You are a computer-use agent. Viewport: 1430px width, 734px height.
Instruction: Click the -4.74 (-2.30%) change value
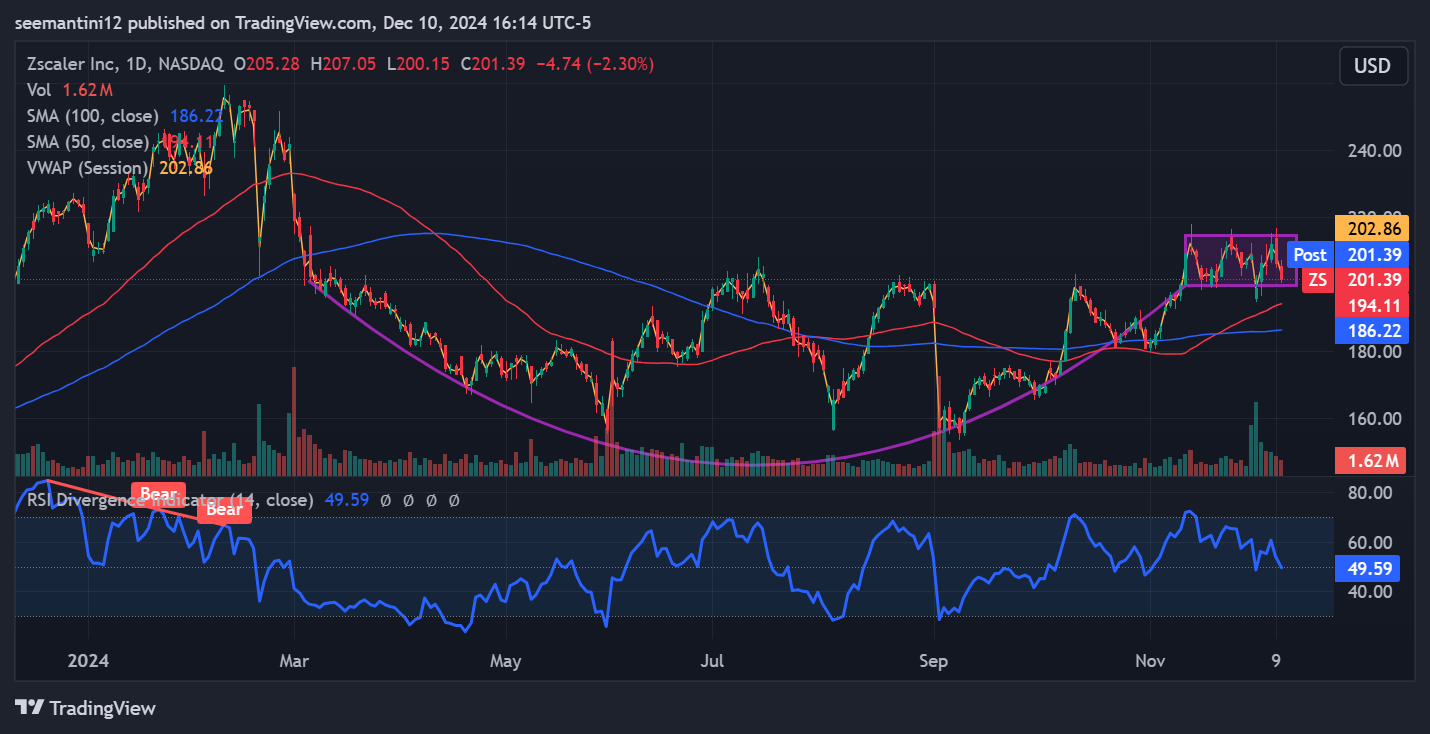click(x=595, y=64)
